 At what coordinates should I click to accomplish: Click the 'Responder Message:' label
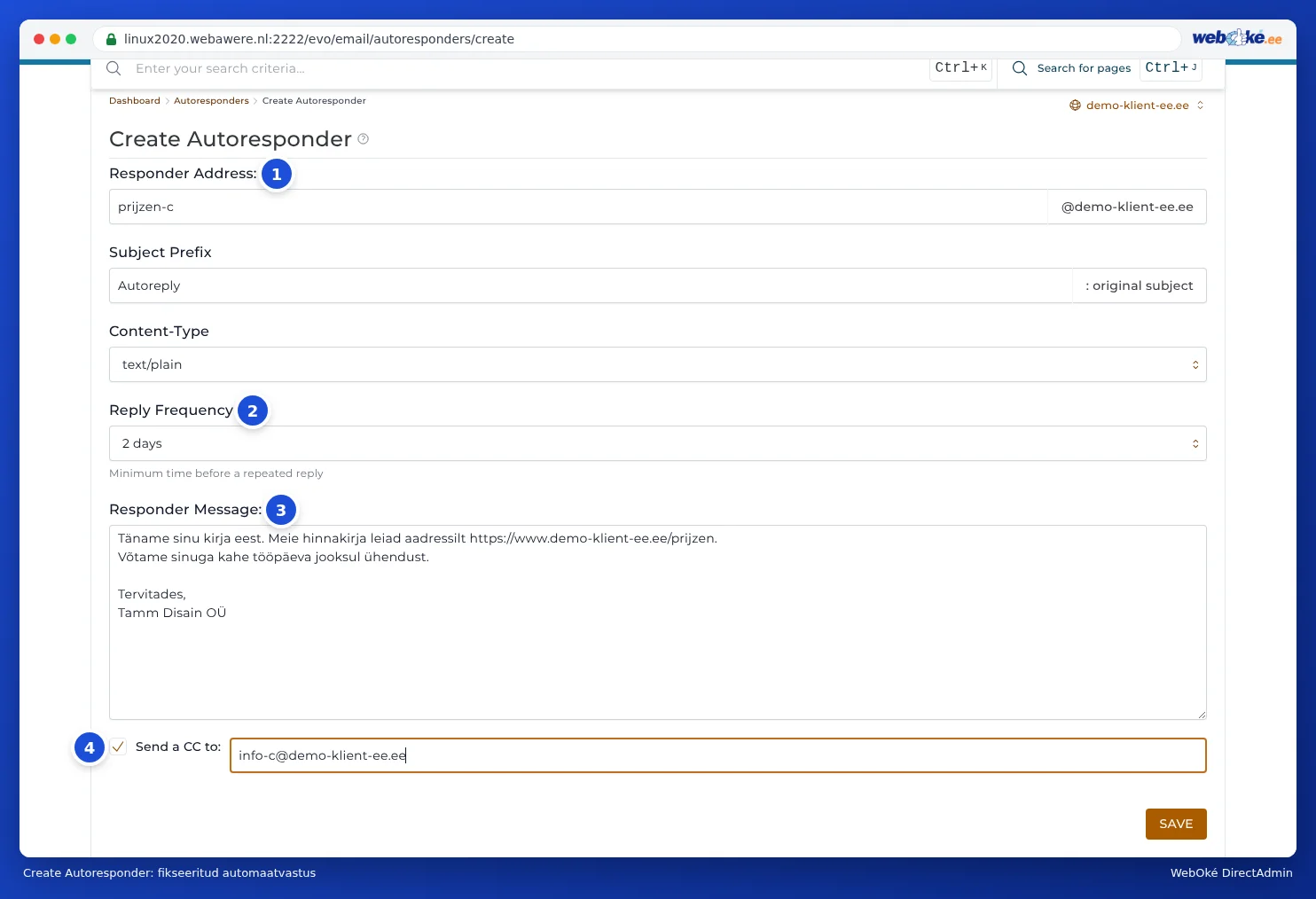[185, 510]
